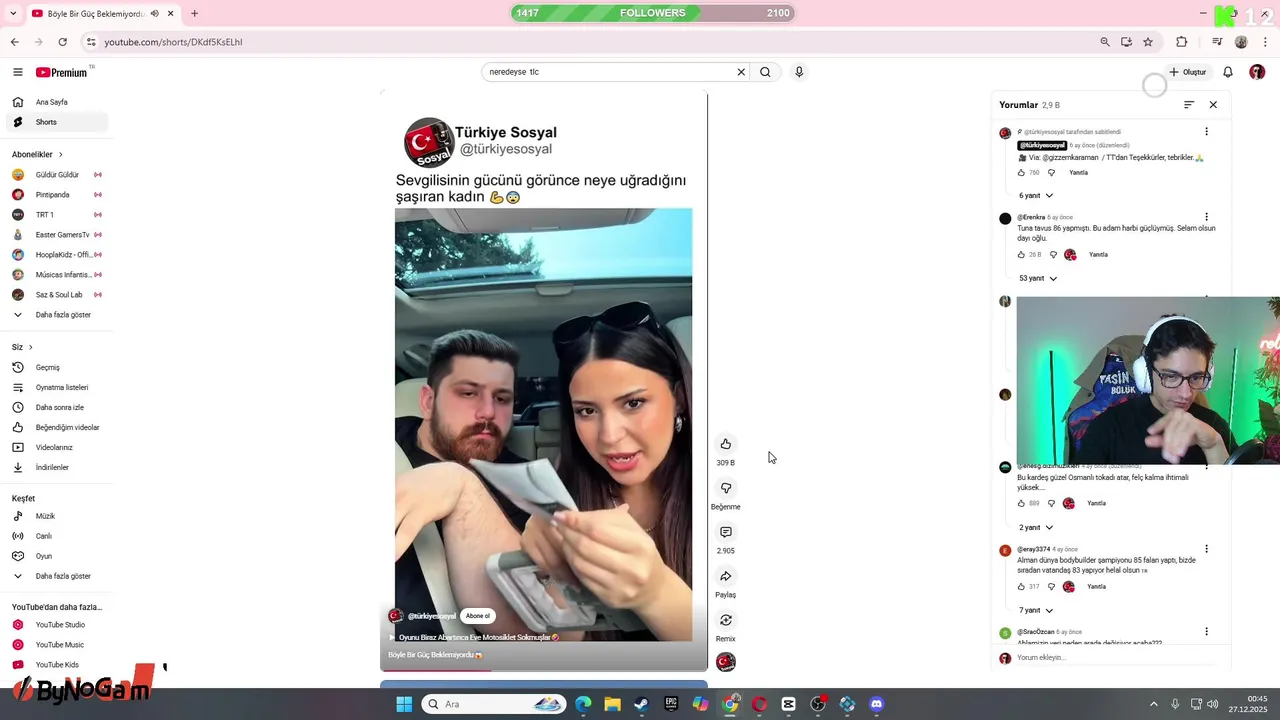The width and height of the screenshot is (1280, 720).
Task: Bookmark this page with star icon
Action: point(1148,42)
